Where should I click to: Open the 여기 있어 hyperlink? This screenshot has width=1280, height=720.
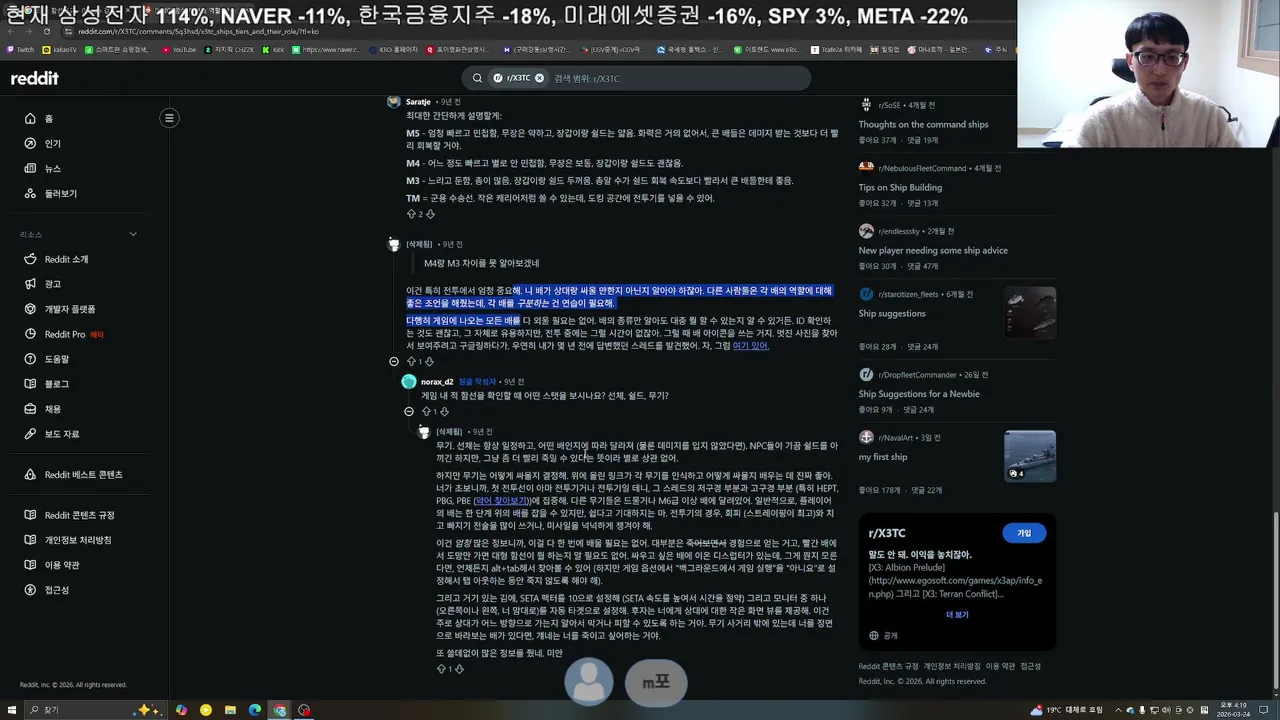[750, 346]
